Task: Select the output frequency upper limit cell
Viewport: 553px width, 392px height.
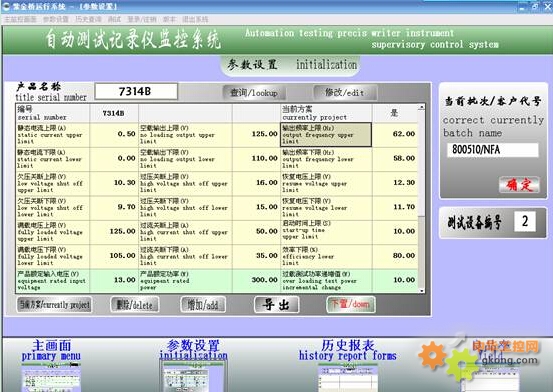Action: tap(326, 134)
